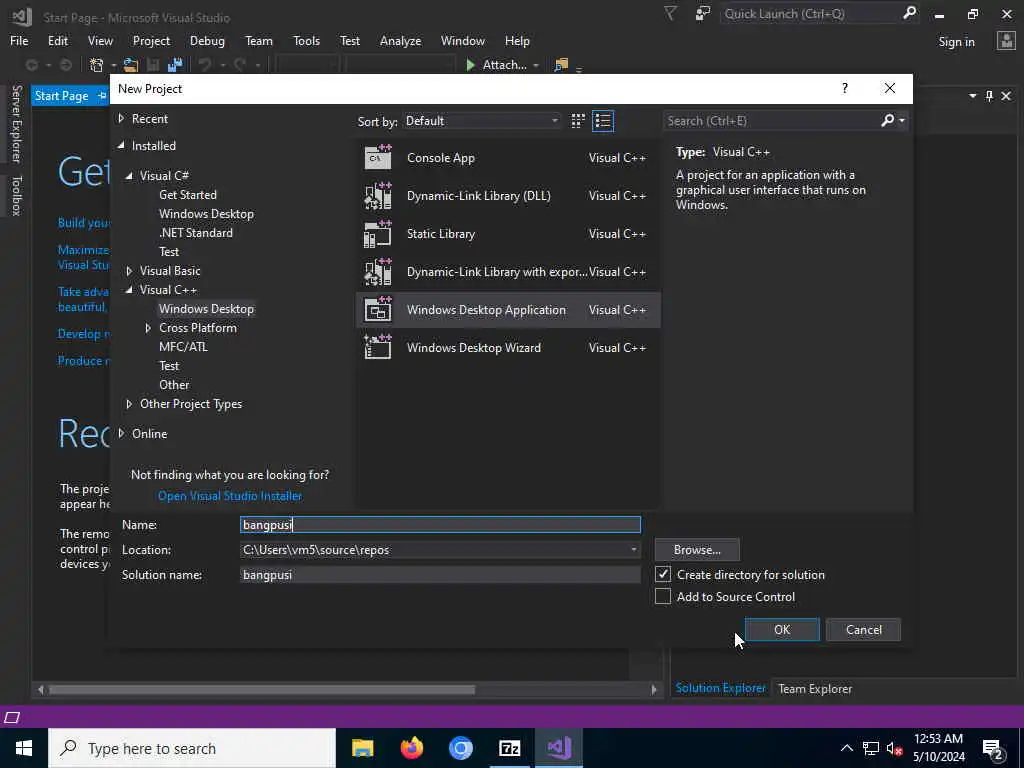
Task: Click the Windows taskbar search box
Action: [192, 748]
